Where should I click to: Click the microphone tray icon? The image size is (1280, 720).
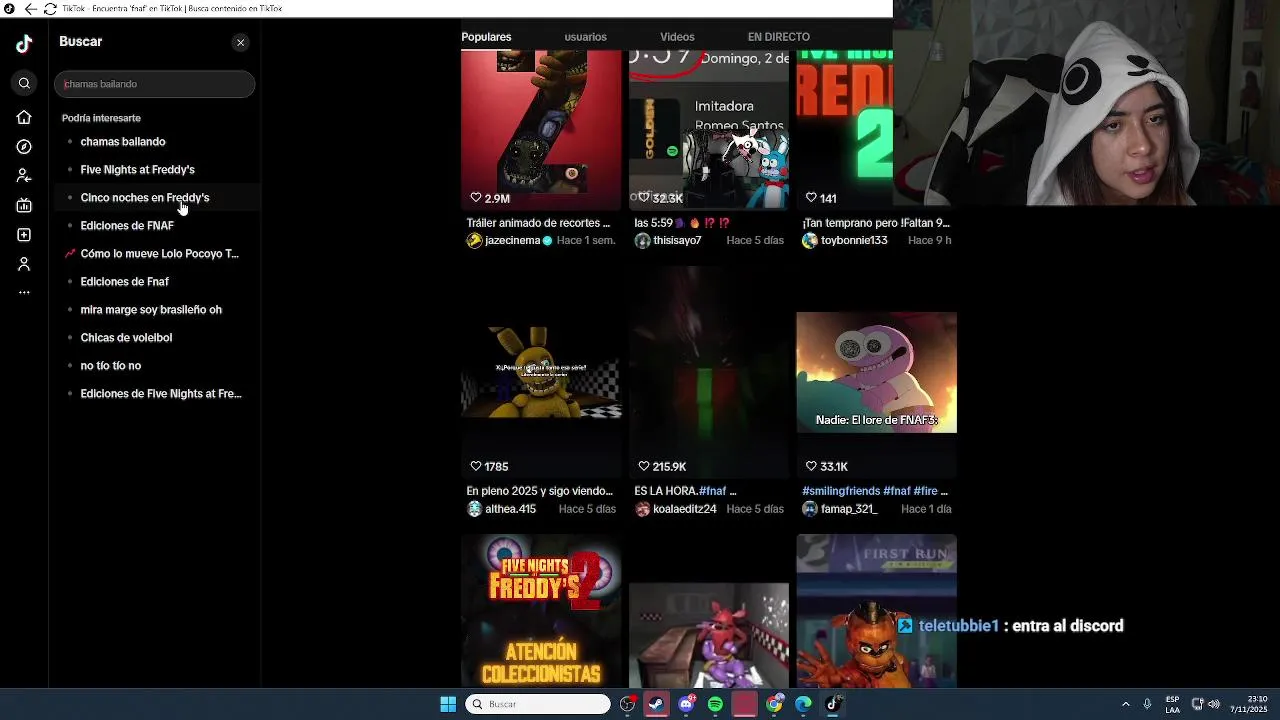click(1147, 704)
